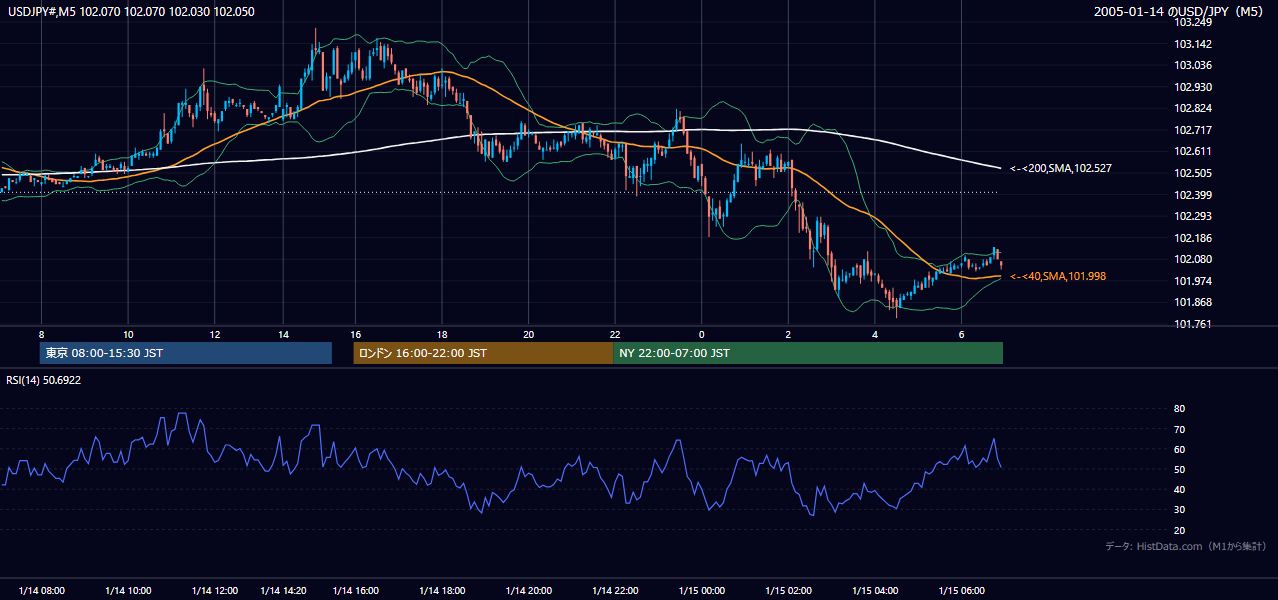Image resolution: width=1278 pixels, height=600 pixels.
Task: Click the NY 22:00-07:00 JST session bar
Action: click(x=808, y=353)
